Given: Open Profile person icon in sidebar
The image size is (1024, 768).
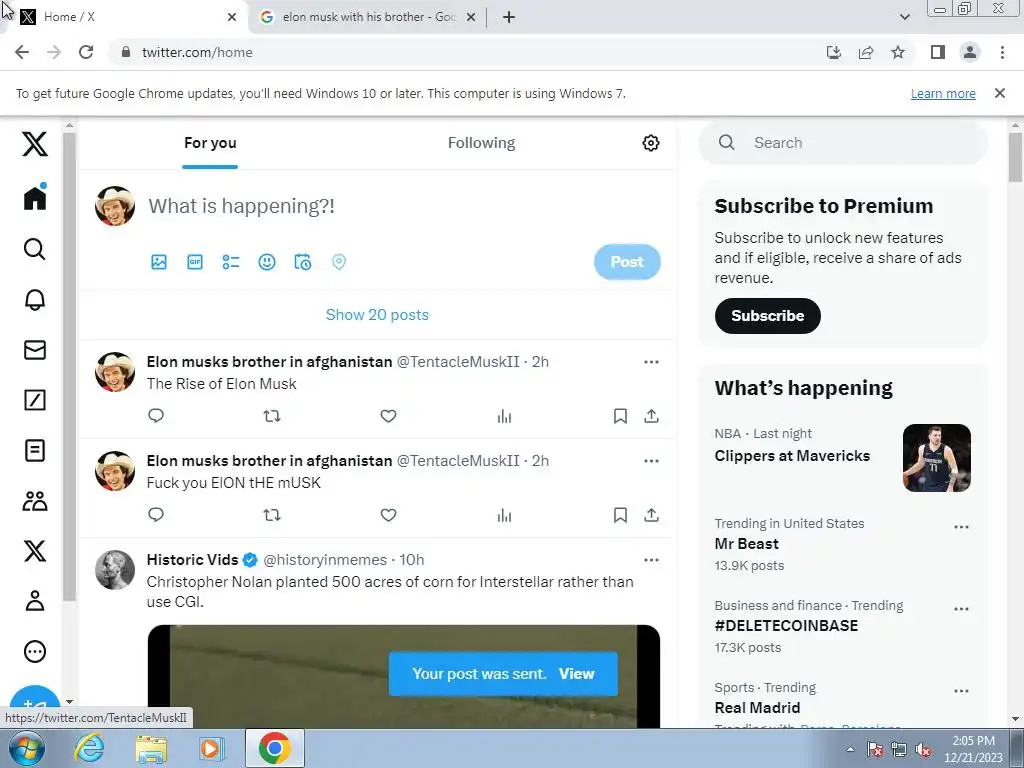Looking at the screenshot, I should (x=35, y=600).
